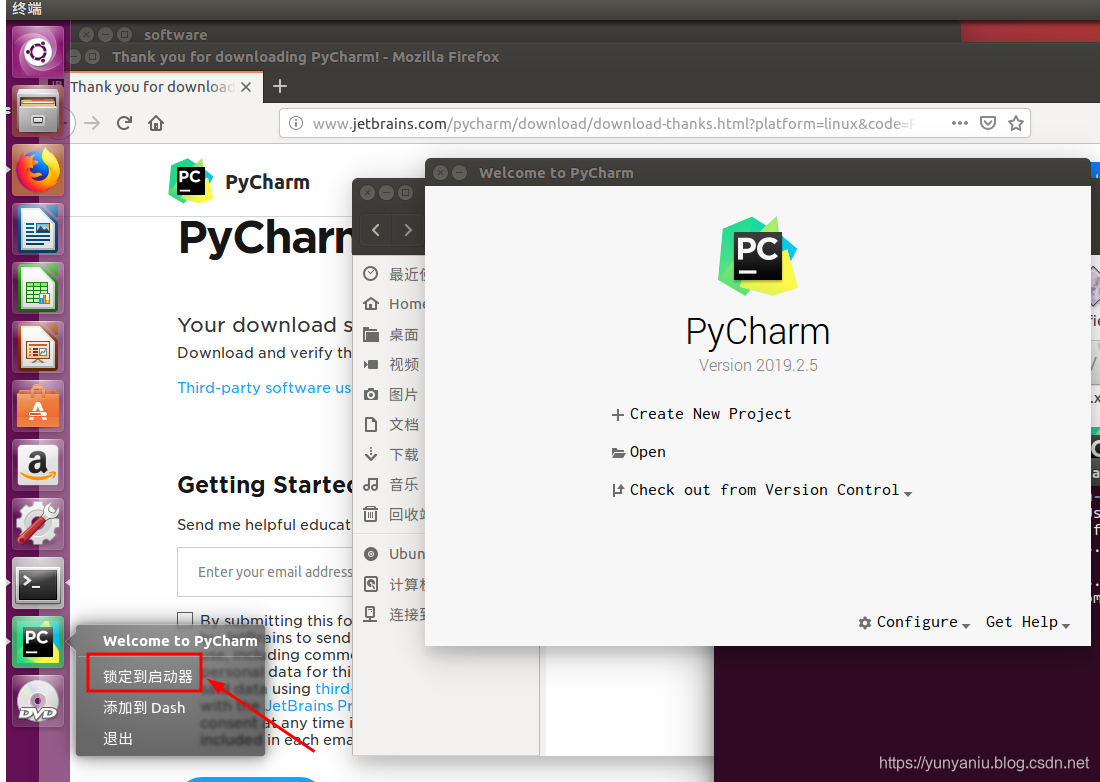Open 音乐 (Music) folder in sidebar
The height and width of the screenshot is (782, 1100).
coord(391,485)
